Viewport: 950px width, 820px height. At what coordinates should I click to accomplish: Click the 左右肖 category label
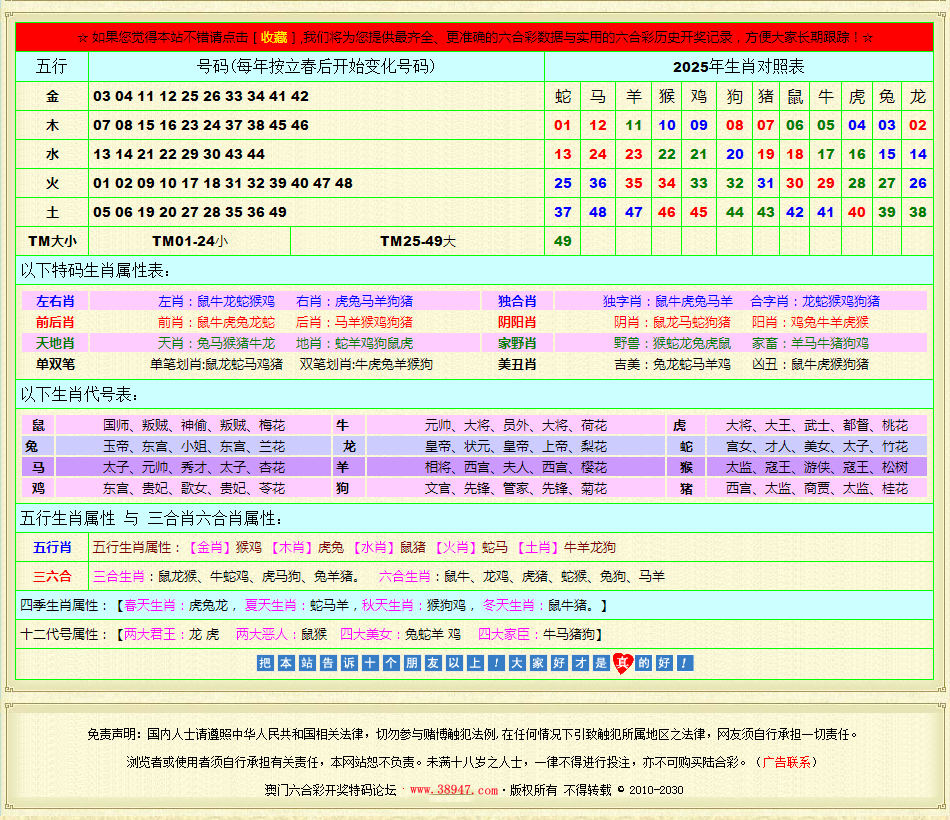[x=55, y=301]
